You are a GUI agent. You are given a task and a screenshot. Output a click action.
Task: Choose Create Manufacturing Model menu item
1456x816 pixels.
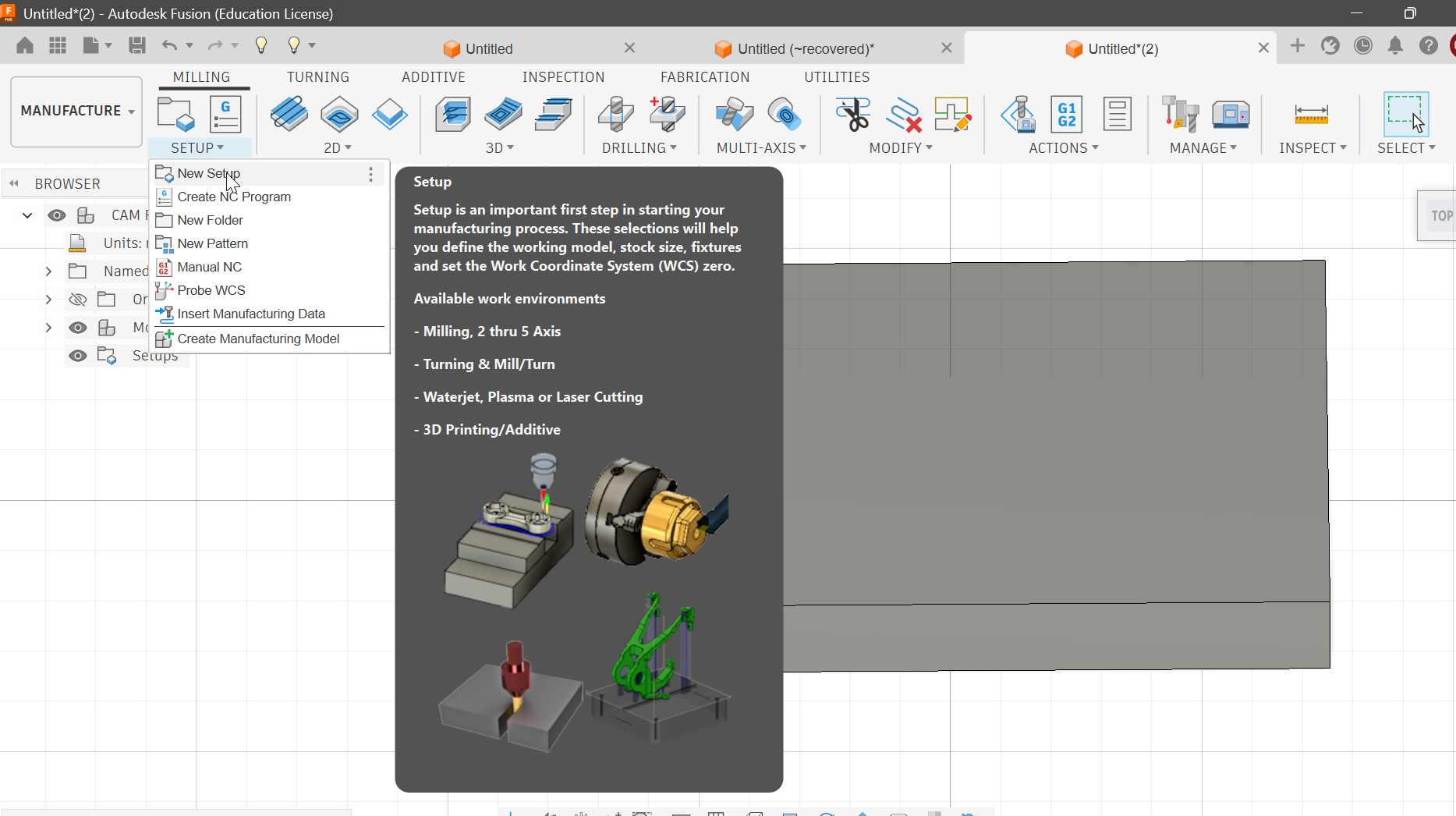270,339
